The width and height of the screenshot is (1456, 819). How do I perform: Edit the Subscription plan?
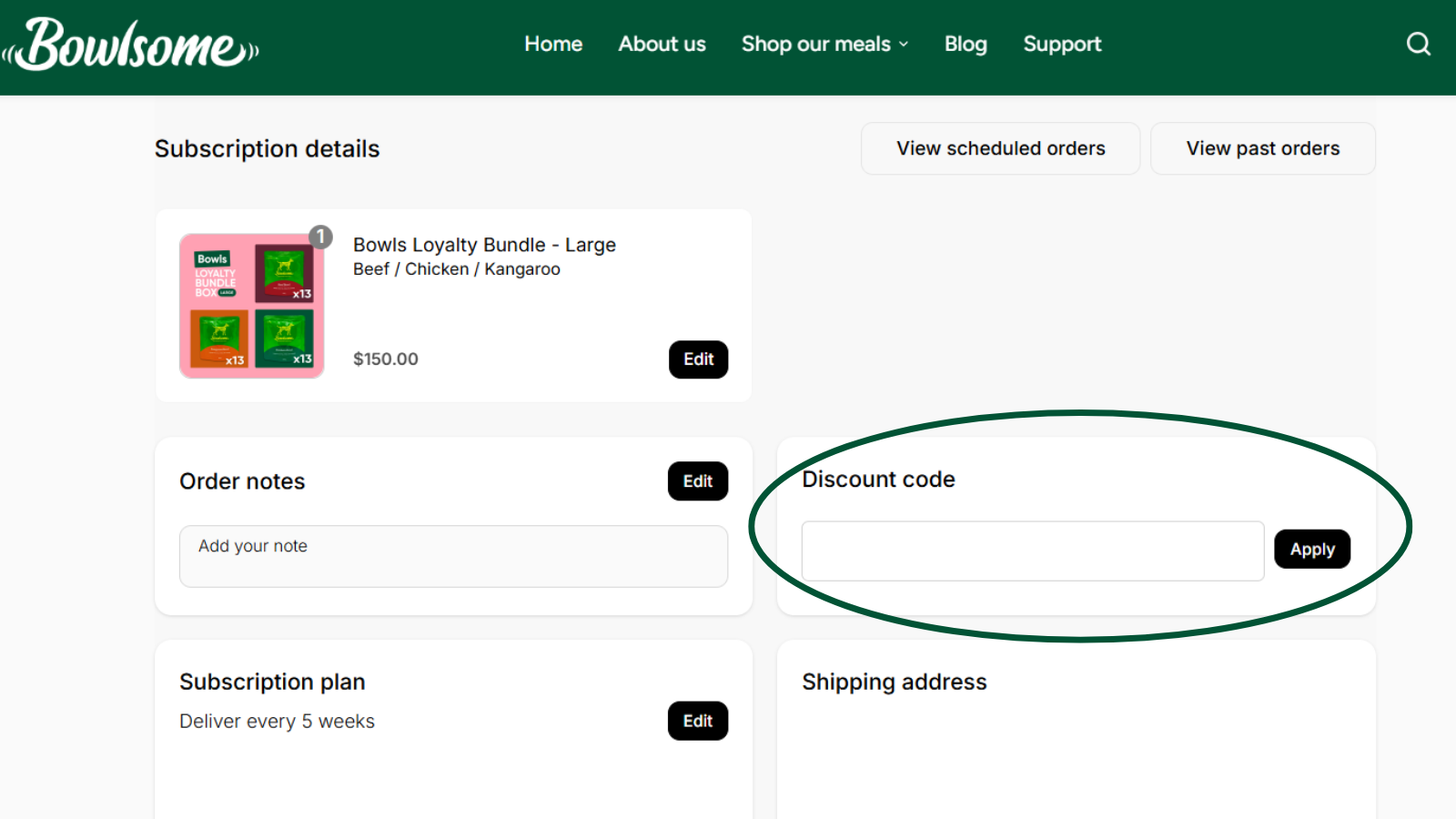tap(698, 721)
